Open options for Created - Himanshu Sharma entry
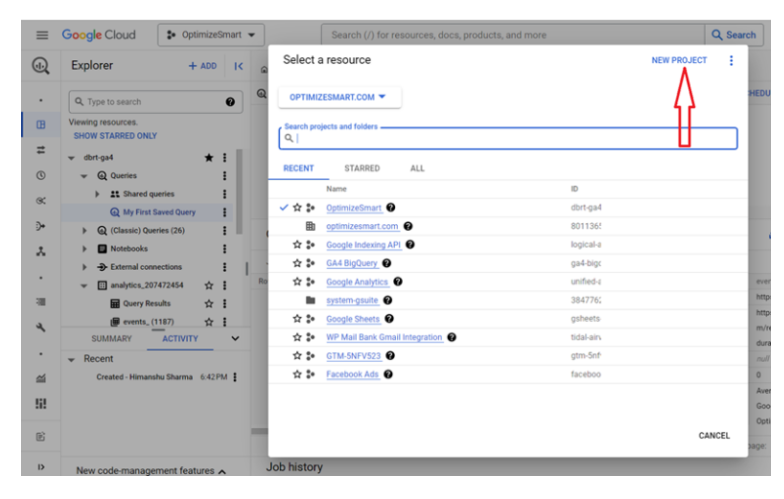Screen dimensions: 784x499 [235, 377]
